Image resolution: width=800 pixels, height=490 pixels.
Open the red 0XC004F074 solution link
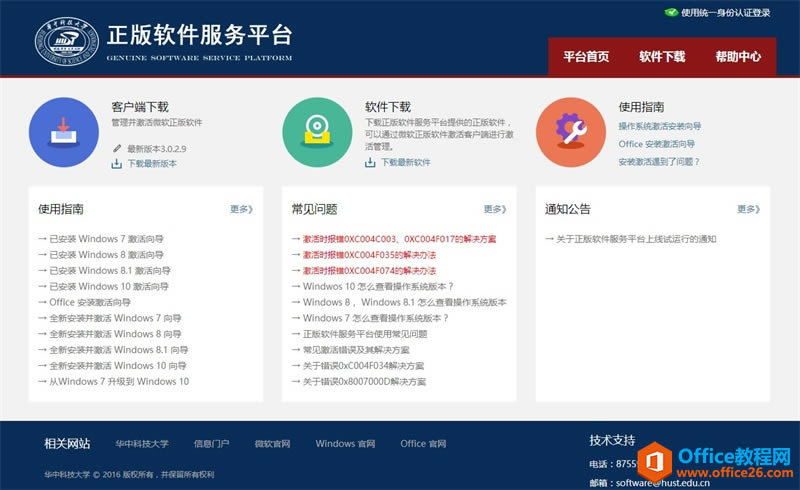coord(369,271)
